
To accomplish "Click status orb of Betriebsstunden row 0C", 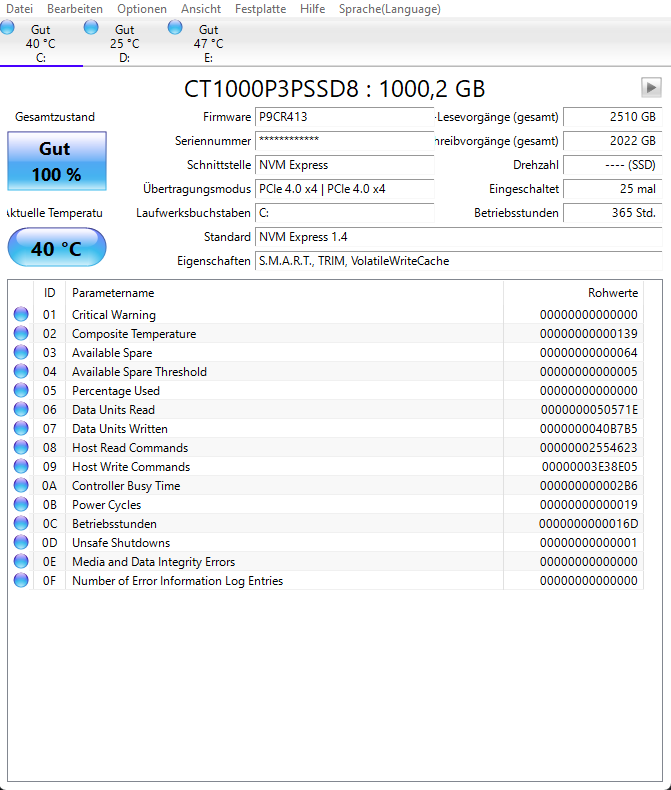I will 21,523.
